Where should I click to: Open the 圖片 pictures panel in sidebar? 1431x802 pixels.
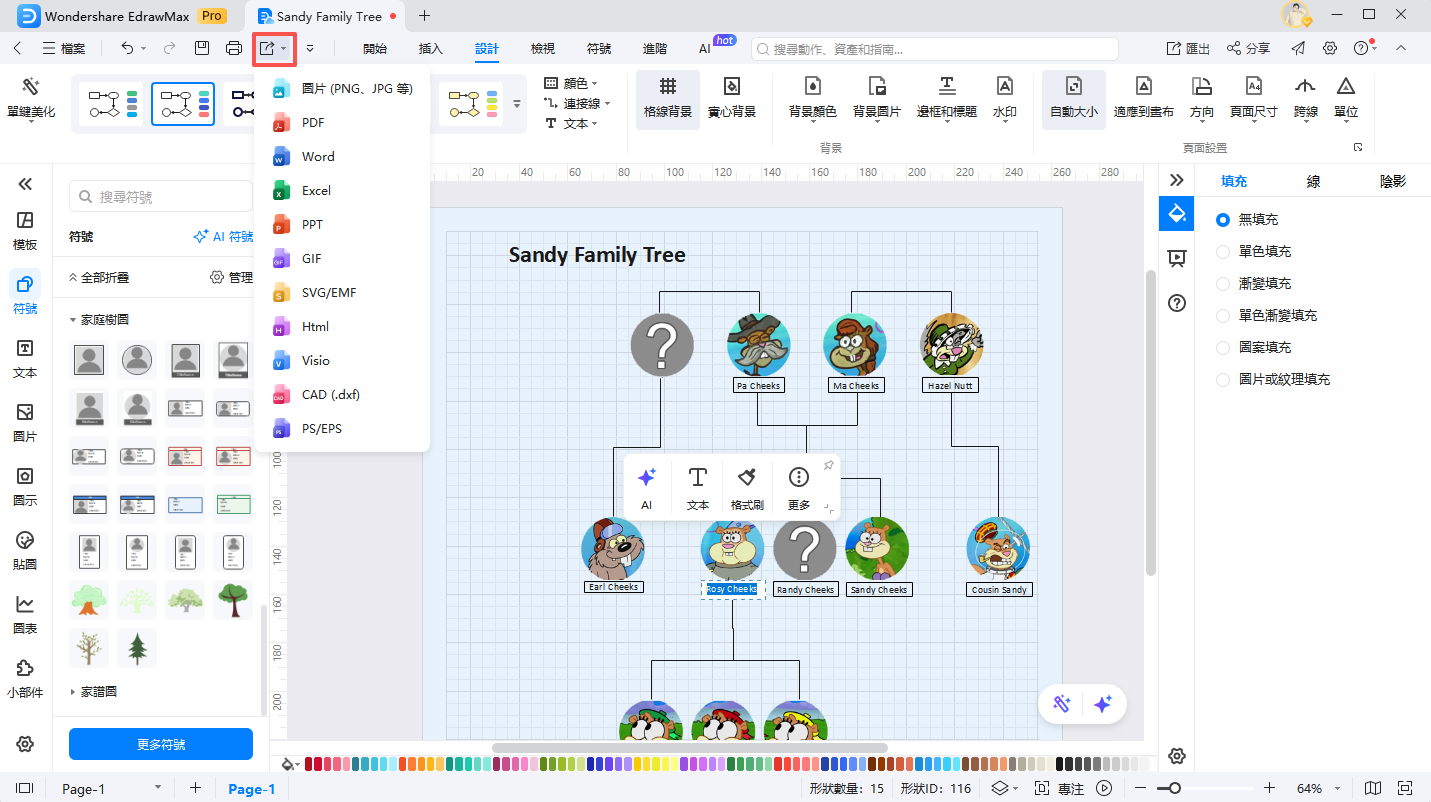pyautogui.click(x=25, y=421)
